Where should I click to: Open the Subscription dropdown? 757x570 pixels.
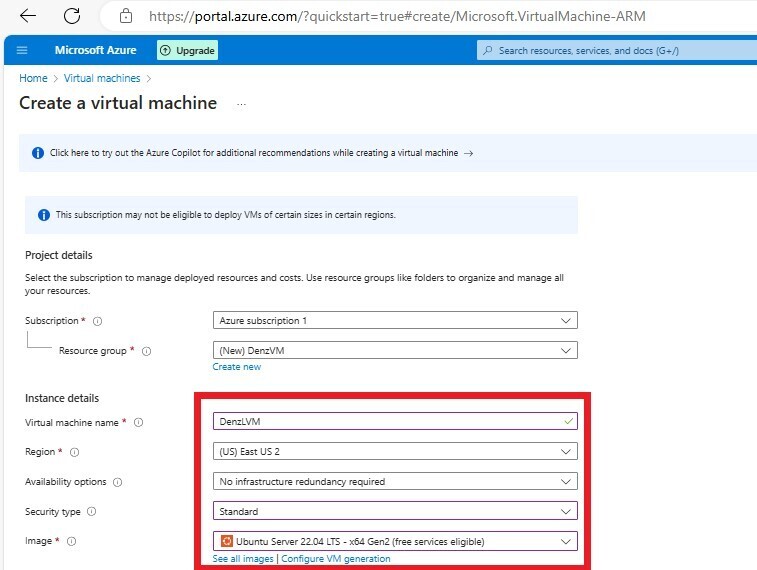[395, 320]
